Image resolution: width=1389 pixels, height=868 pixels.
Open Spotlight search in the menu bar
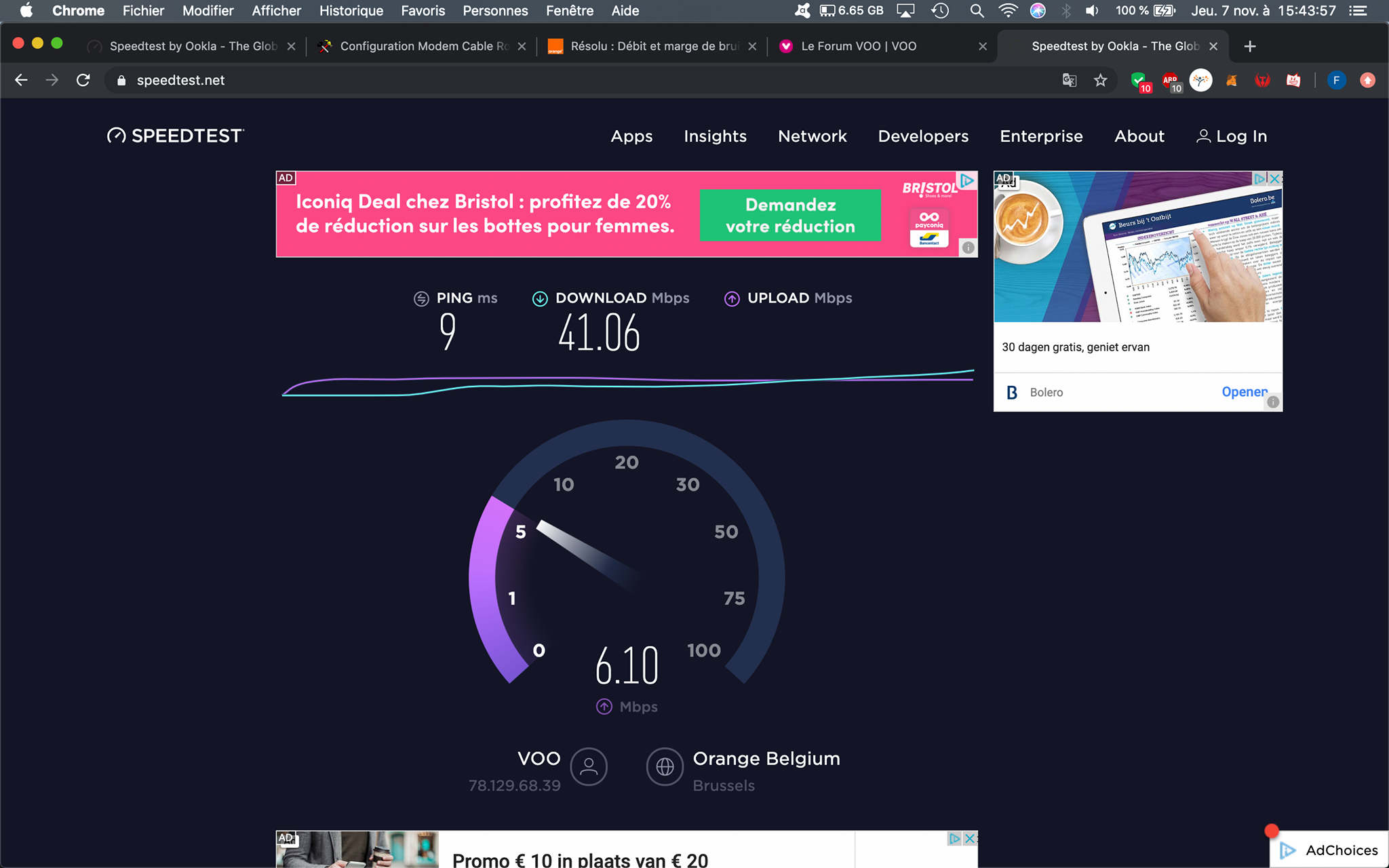pos(977,10)
